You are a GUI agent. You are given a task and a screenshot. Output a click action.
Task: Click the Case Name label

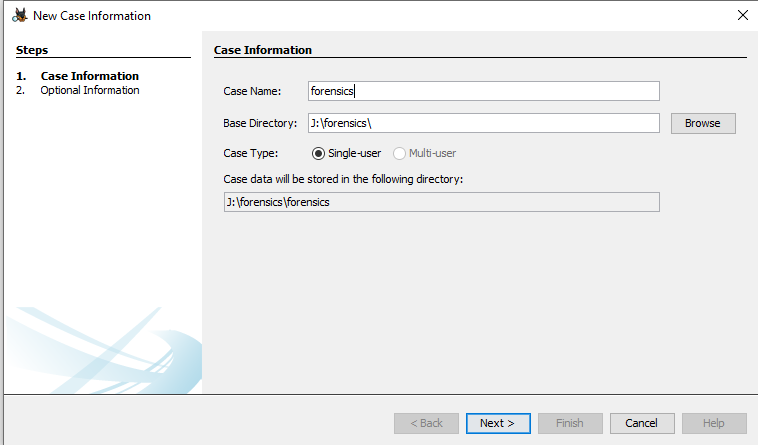tap(252, 91)
